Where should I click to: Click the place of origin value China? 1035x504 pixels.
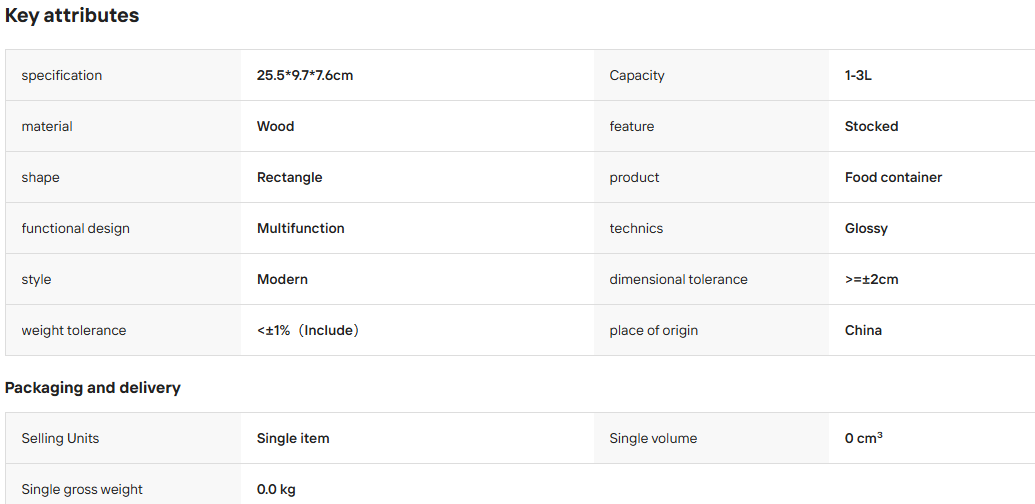[x=863, y=331]
